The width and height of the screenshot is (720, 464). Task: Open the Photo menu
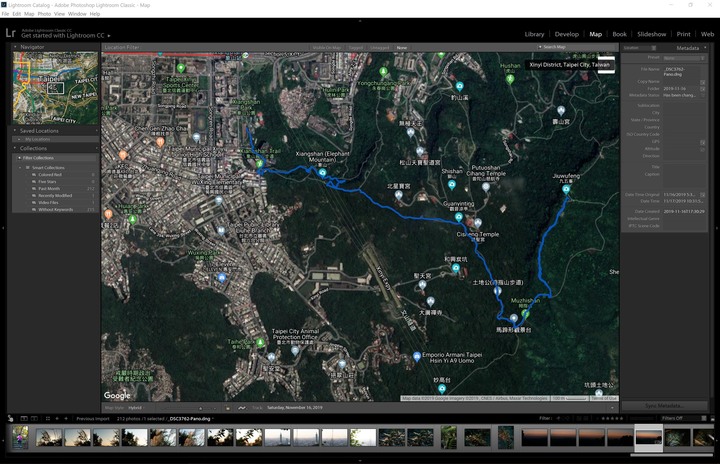click(x=44, y=14)
